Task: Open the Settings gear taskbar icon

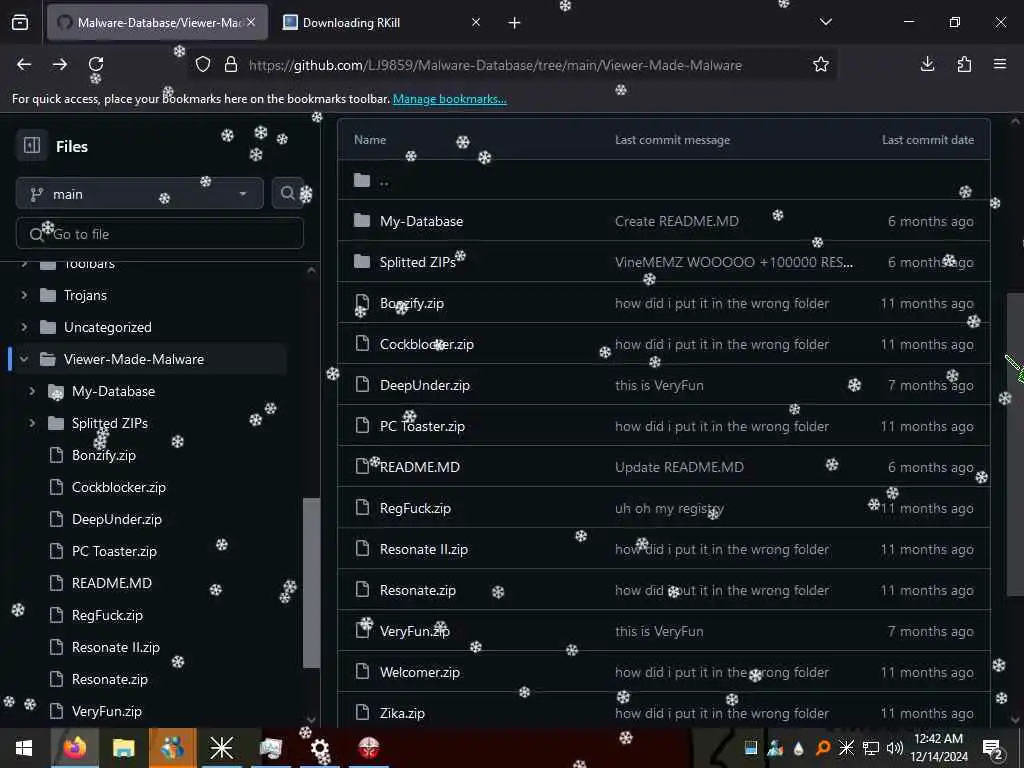Action: click(x=319, y=748)
